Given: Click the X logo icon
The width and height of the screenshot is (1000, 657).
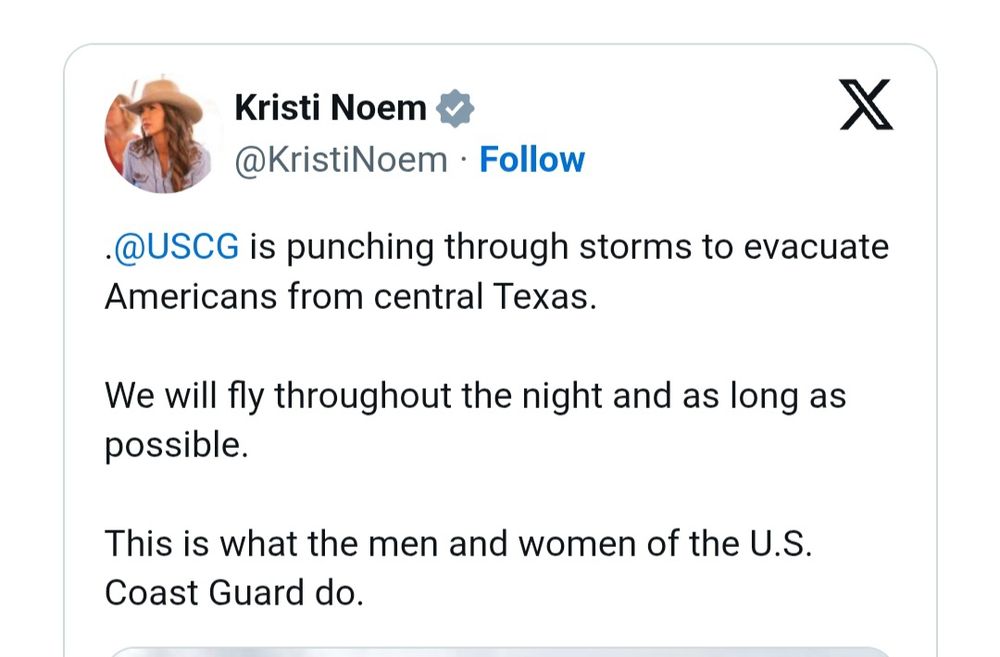Looking at the screenshot, I should (867, 105).
